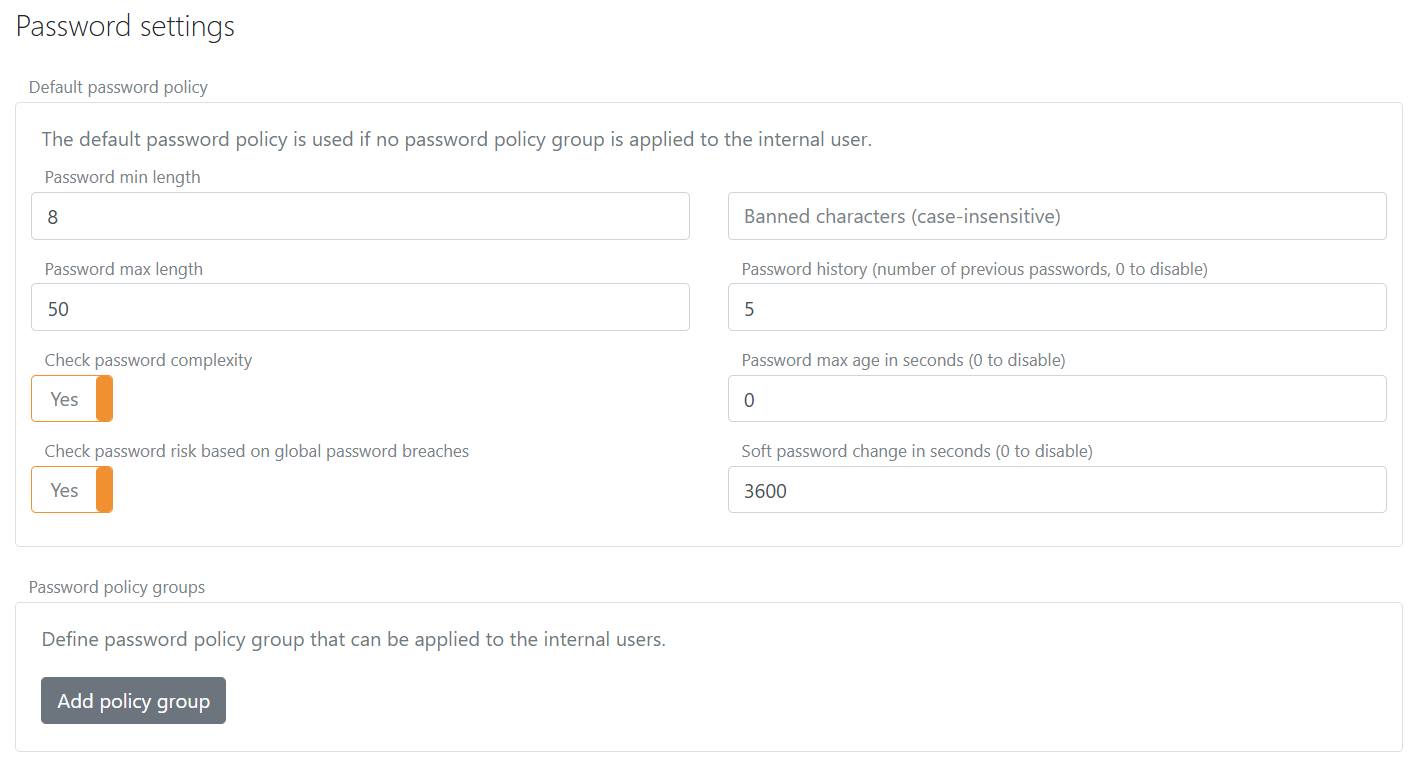Screen dimensions: 1417x766
Task: Click the Banned characters input field
Action: [x=1056, y=216]
